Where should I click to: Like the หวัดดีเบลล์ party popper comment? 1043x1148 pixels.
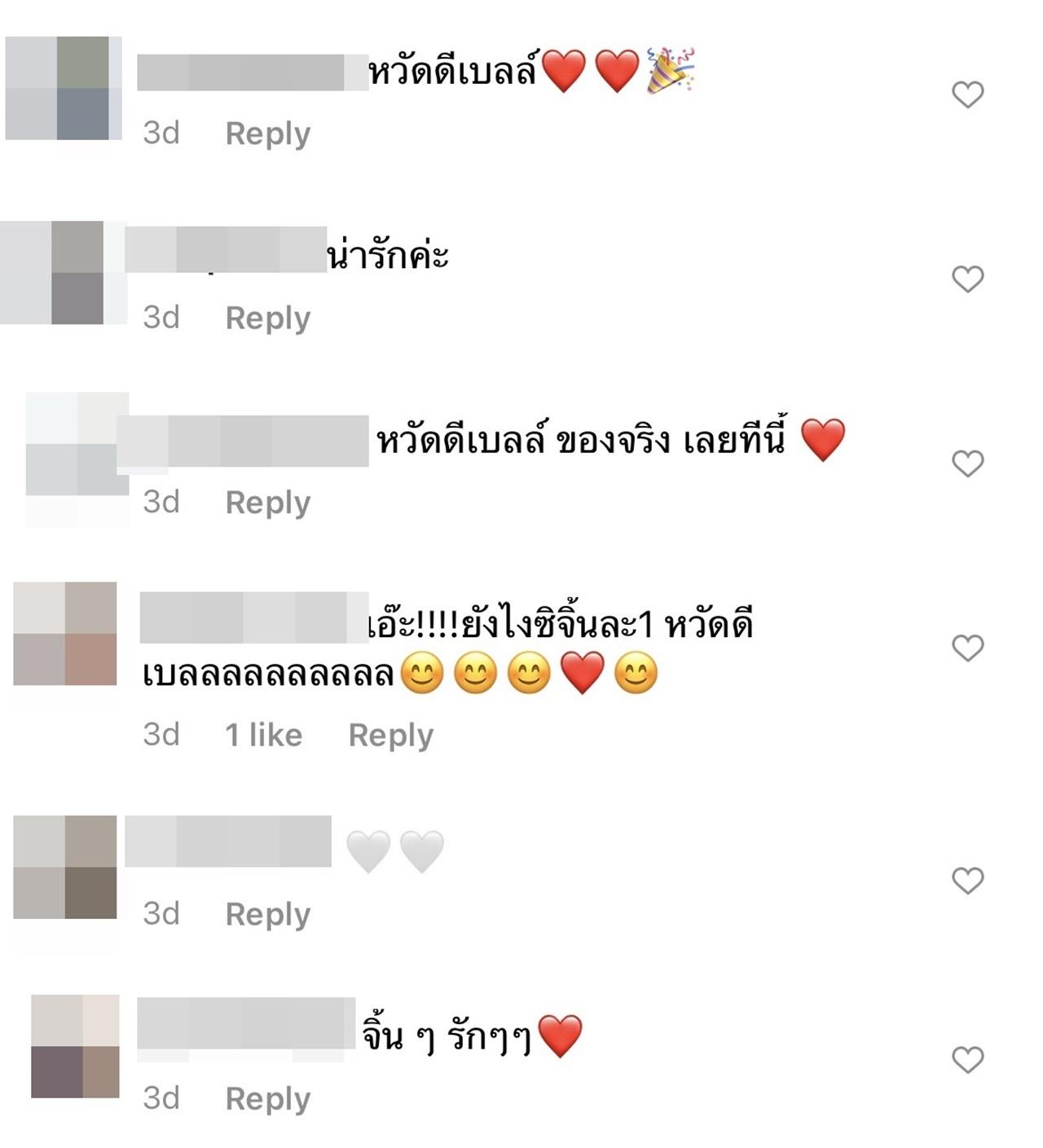[968, 95]
